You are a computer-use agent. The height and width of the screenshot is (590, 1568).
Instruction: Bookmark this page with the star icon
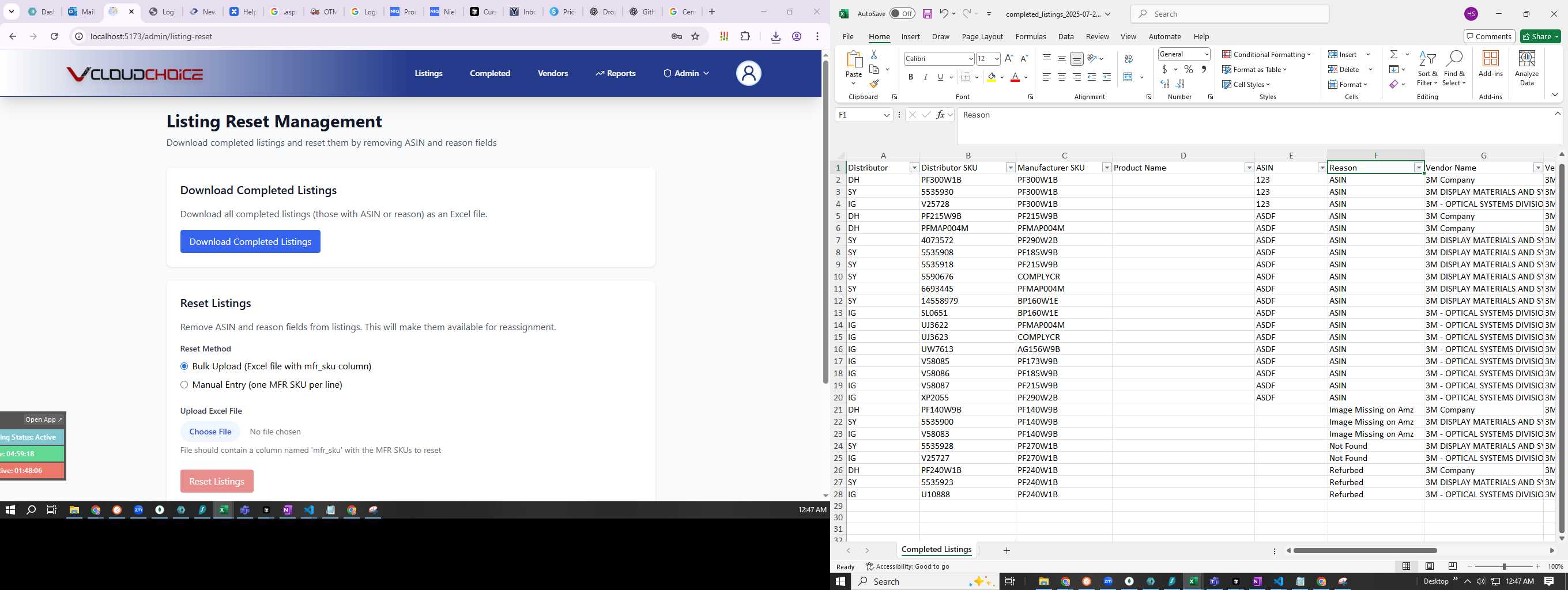click(695, 36)
